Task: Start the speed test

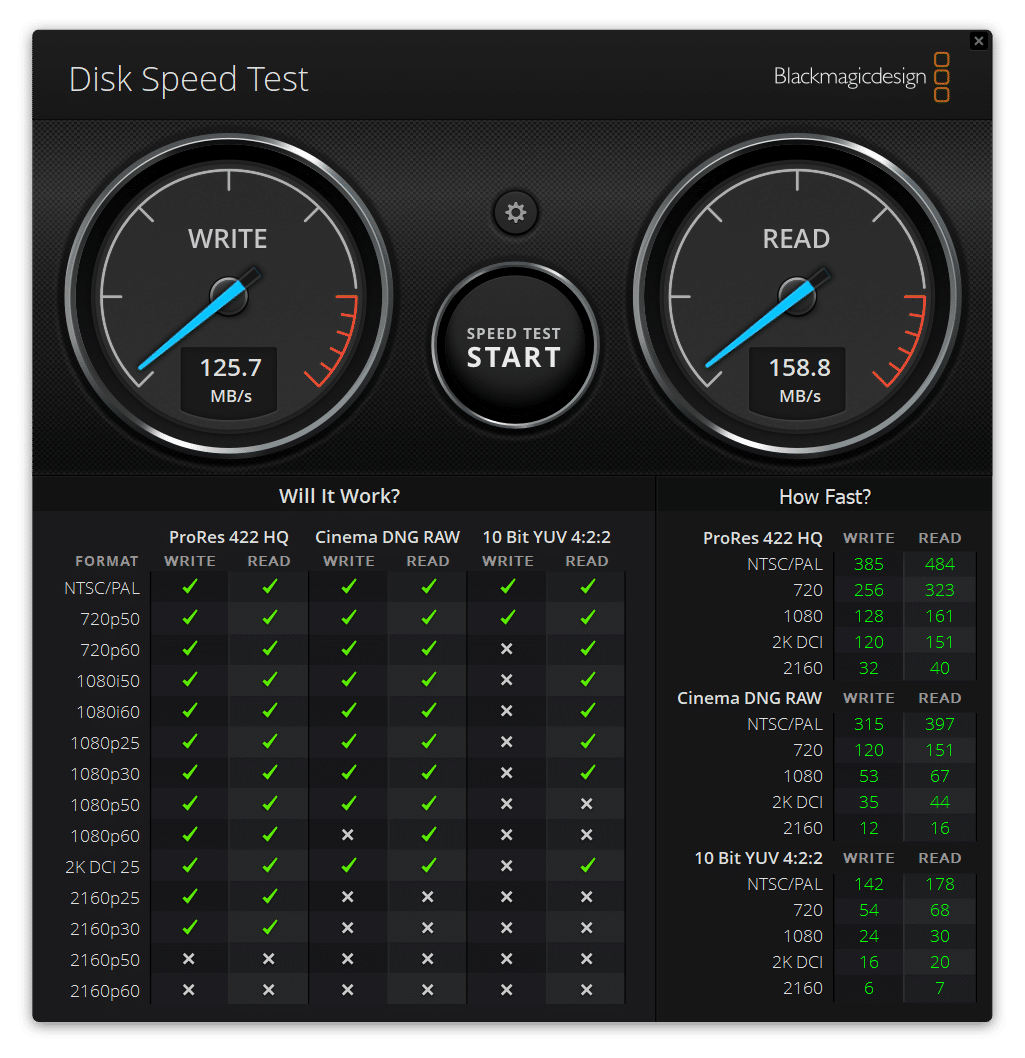Action: (515, 345)
